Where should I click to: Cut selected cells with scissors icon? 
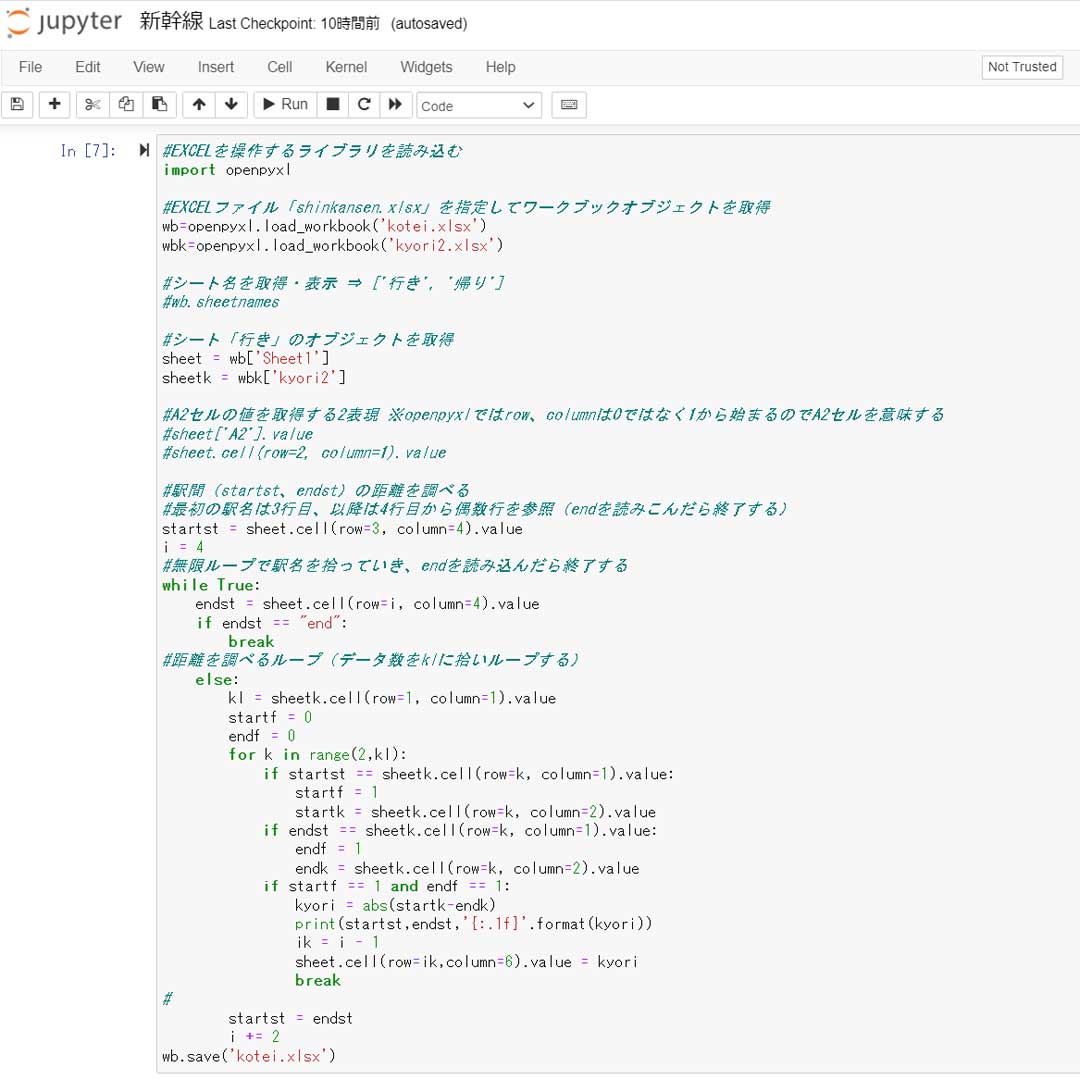(x=92, y=105)
